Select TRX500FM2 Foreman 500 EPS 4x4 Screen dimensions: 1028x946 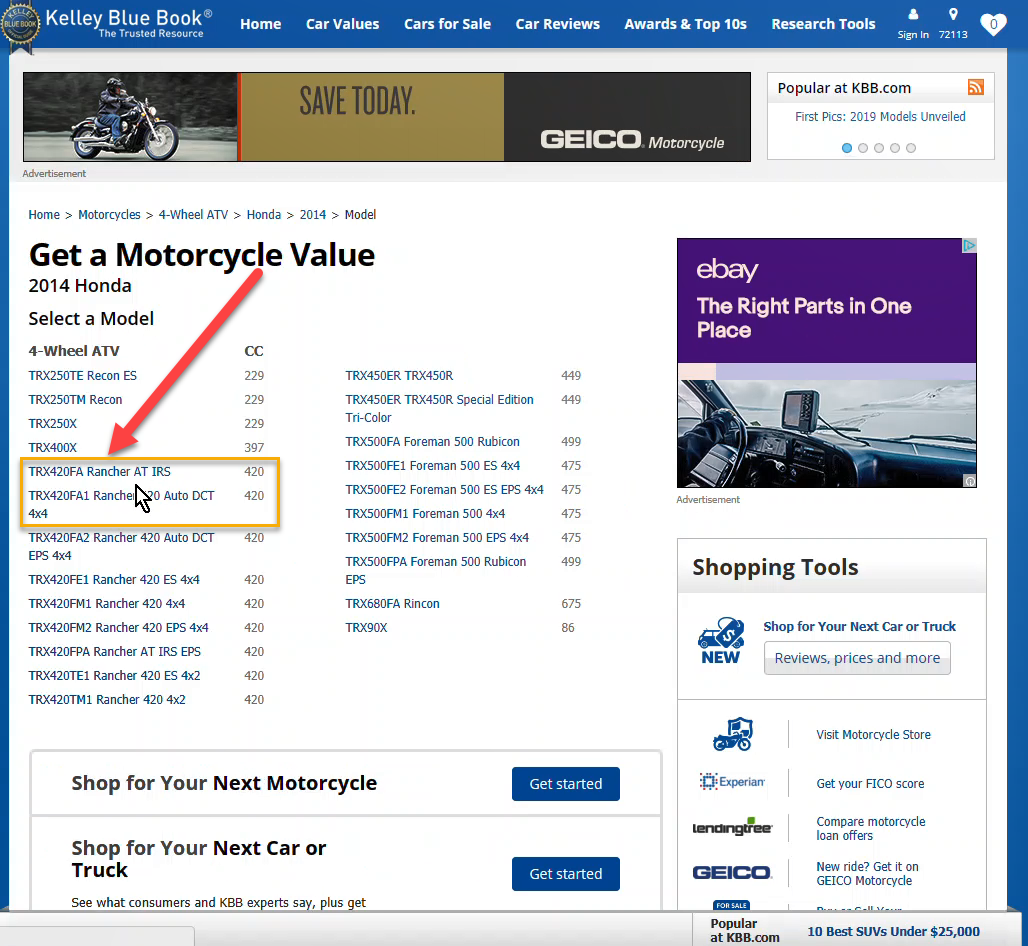click(437, 538)
